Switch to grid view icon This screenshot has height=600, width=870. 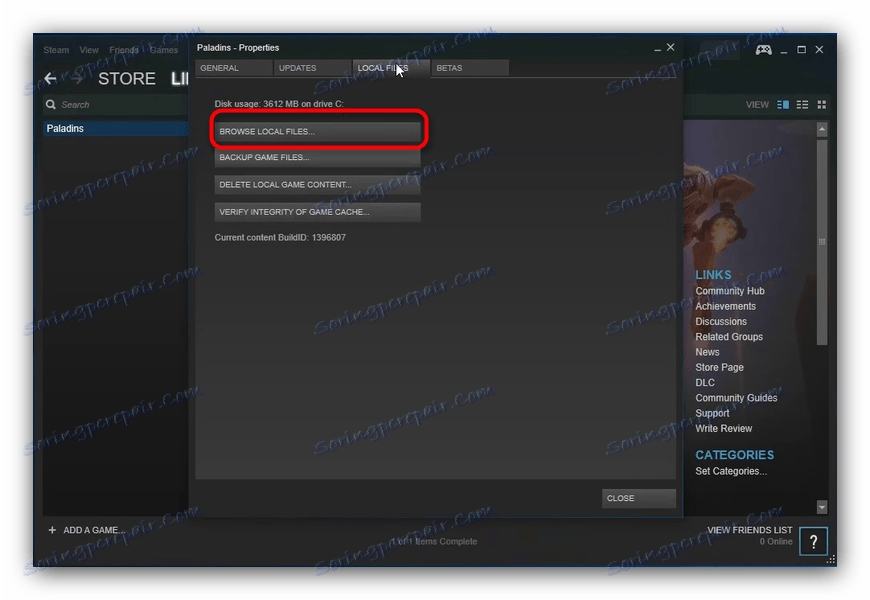[x=822, y=104]
